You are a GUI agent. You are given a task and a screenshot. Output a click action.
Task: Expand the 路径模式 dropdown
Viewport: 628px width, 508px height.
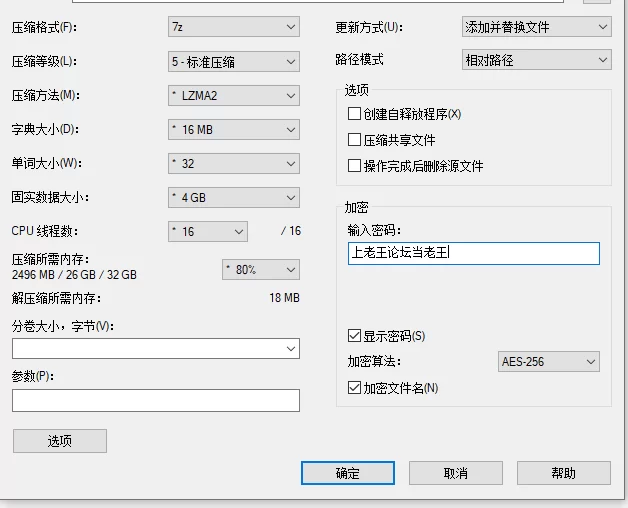[x=536, y=61]
